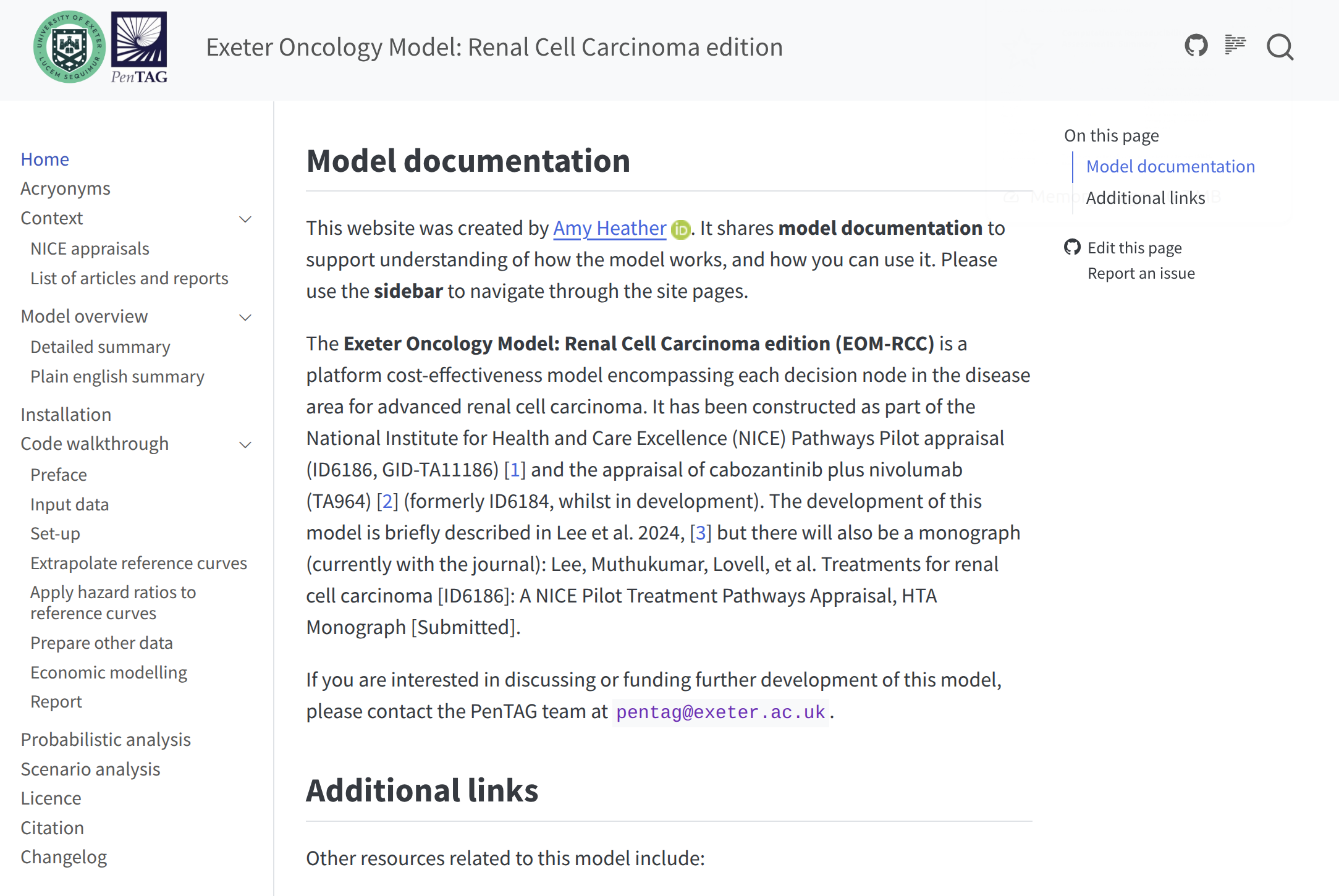
Task: Open the Amy Heather link
Action: [609, 229]
